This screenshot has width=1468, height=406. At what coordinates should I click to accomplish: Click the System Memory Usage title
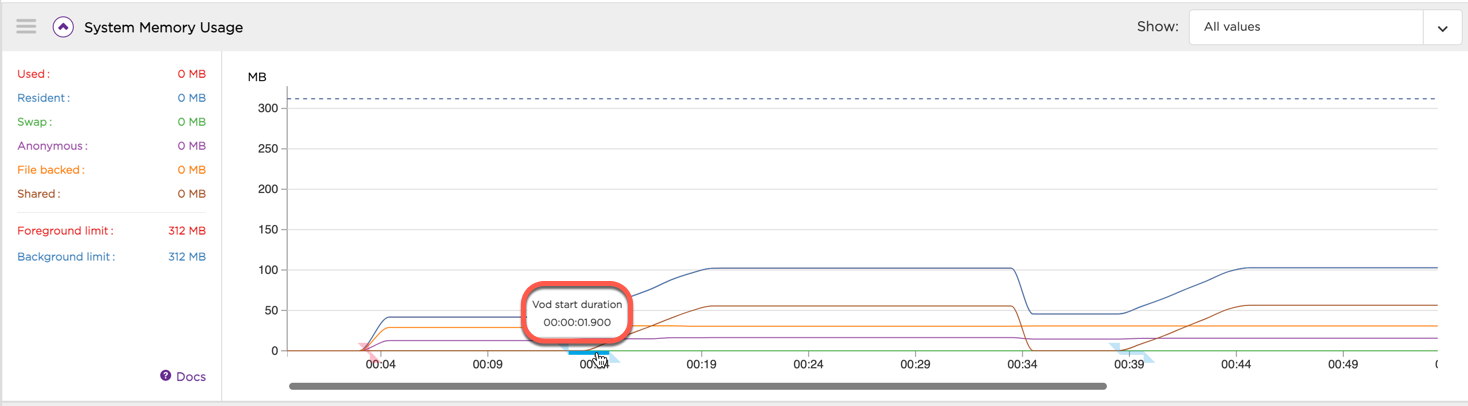163,27
